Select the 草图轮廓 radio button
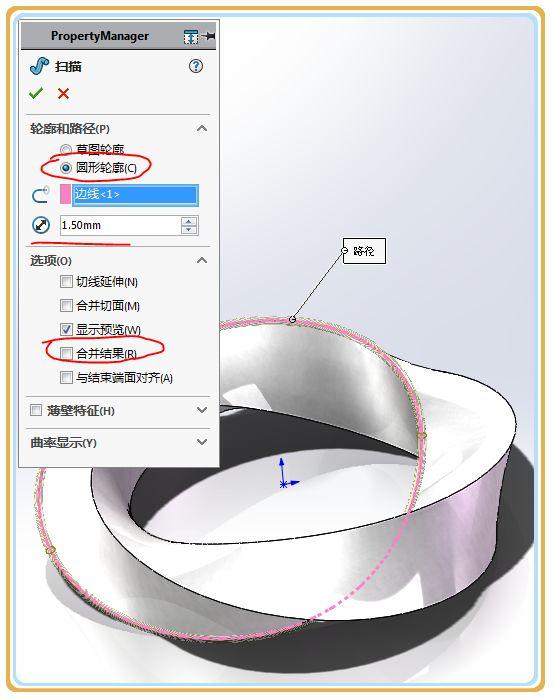The image size is (553, 699). [66, 149]
